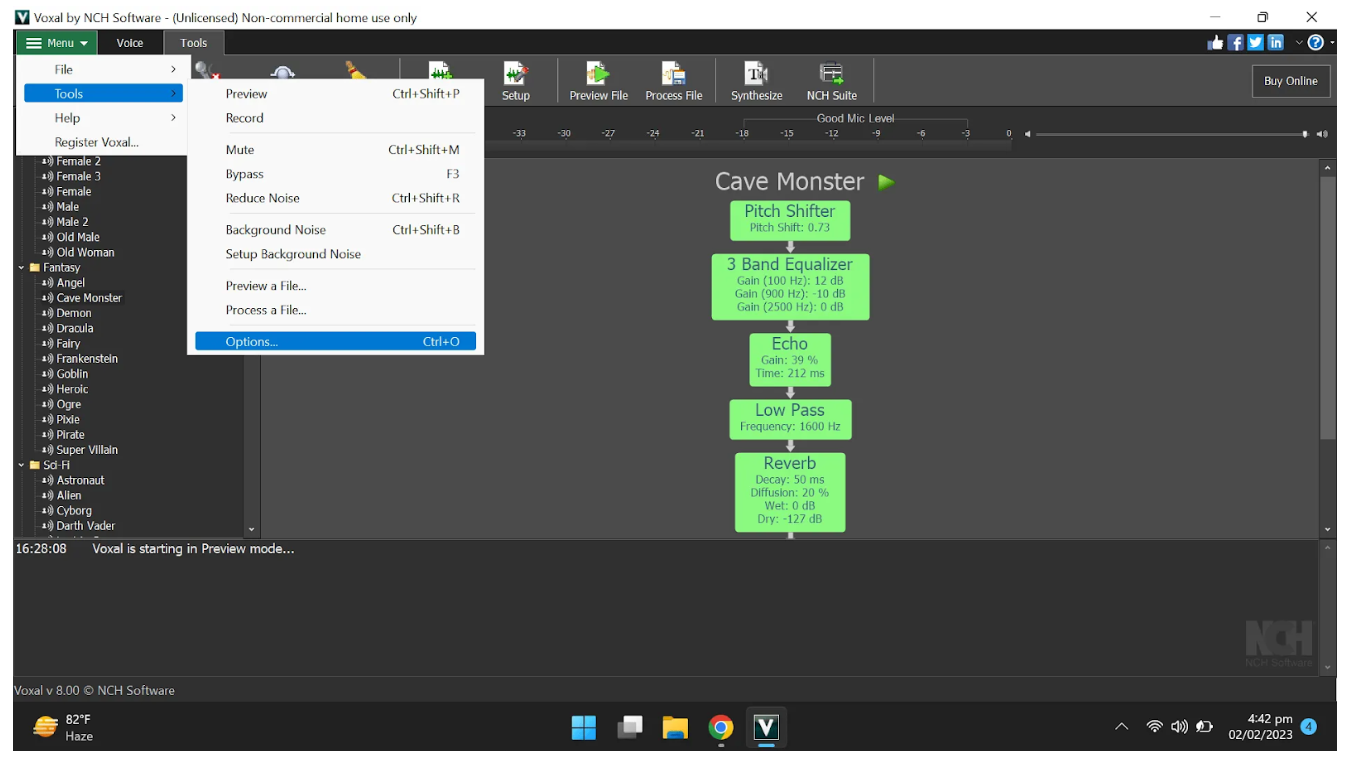Select the Darth Vader voice
Screen dimensions: 1356x772
point(86,526)
